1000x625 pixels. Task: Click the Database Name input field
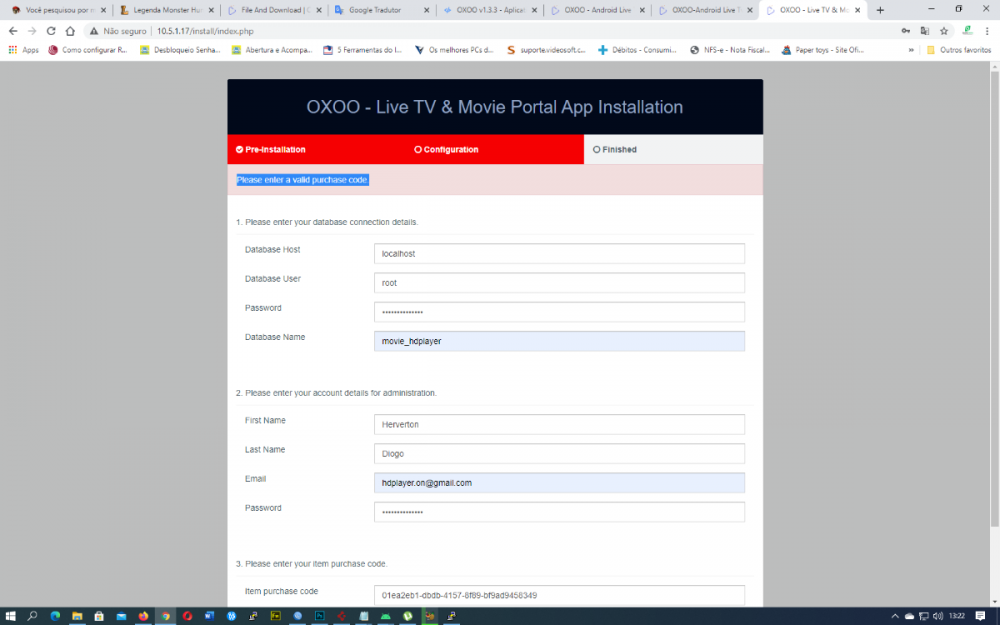(559, 341)
